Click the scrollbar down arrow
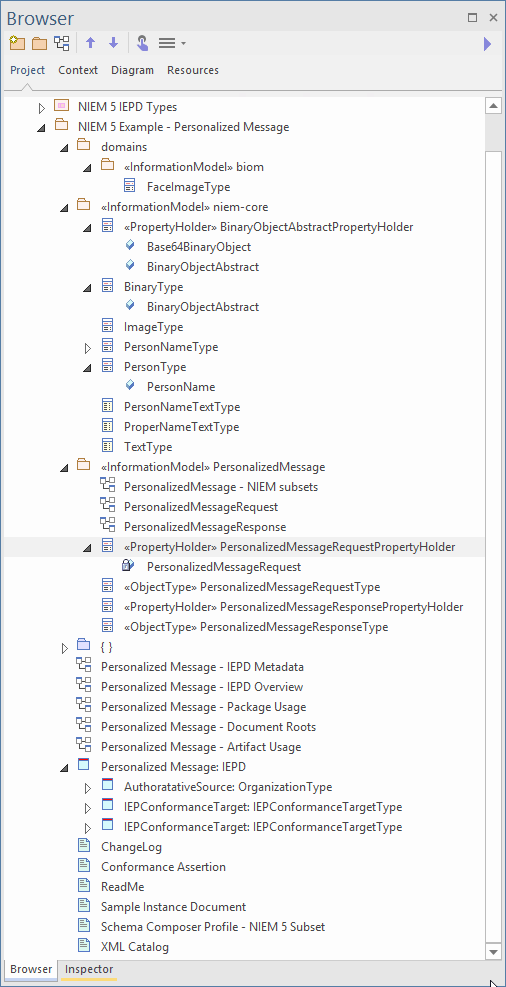506x987 pixels. pos(493,950)
